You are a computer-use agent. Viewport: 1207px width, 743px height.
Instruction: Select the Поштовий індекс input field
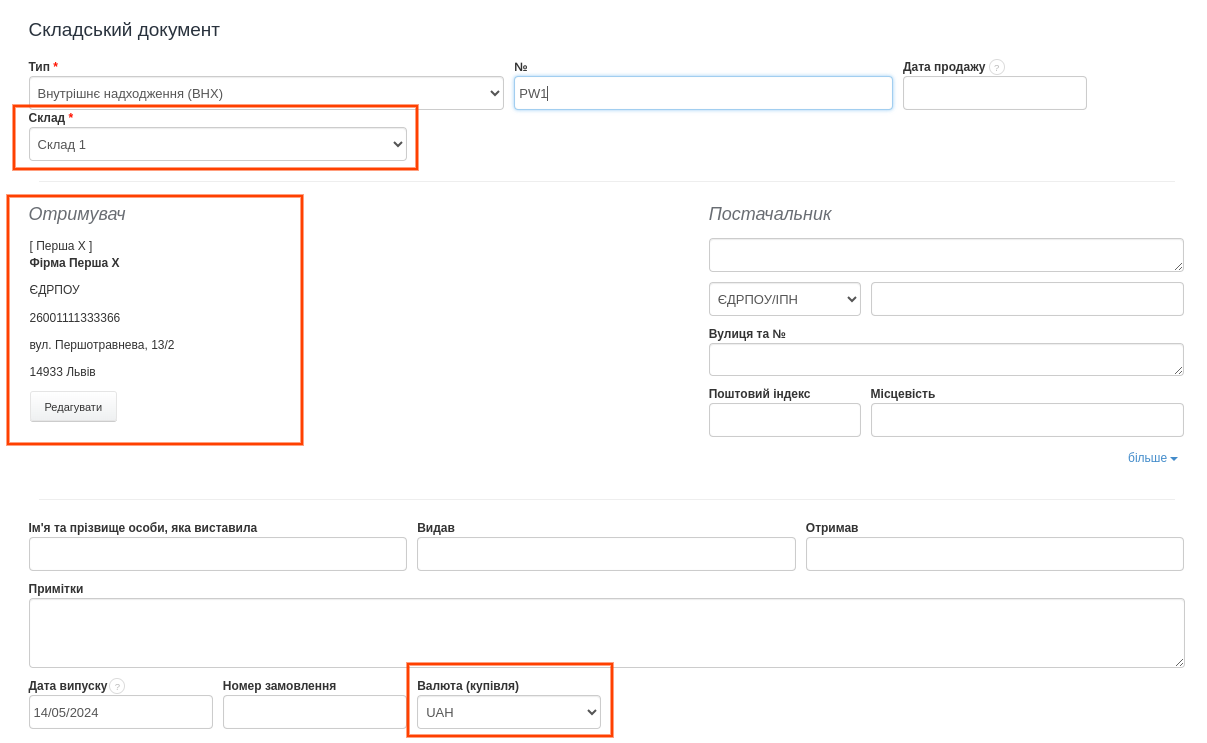coord(784,420)
